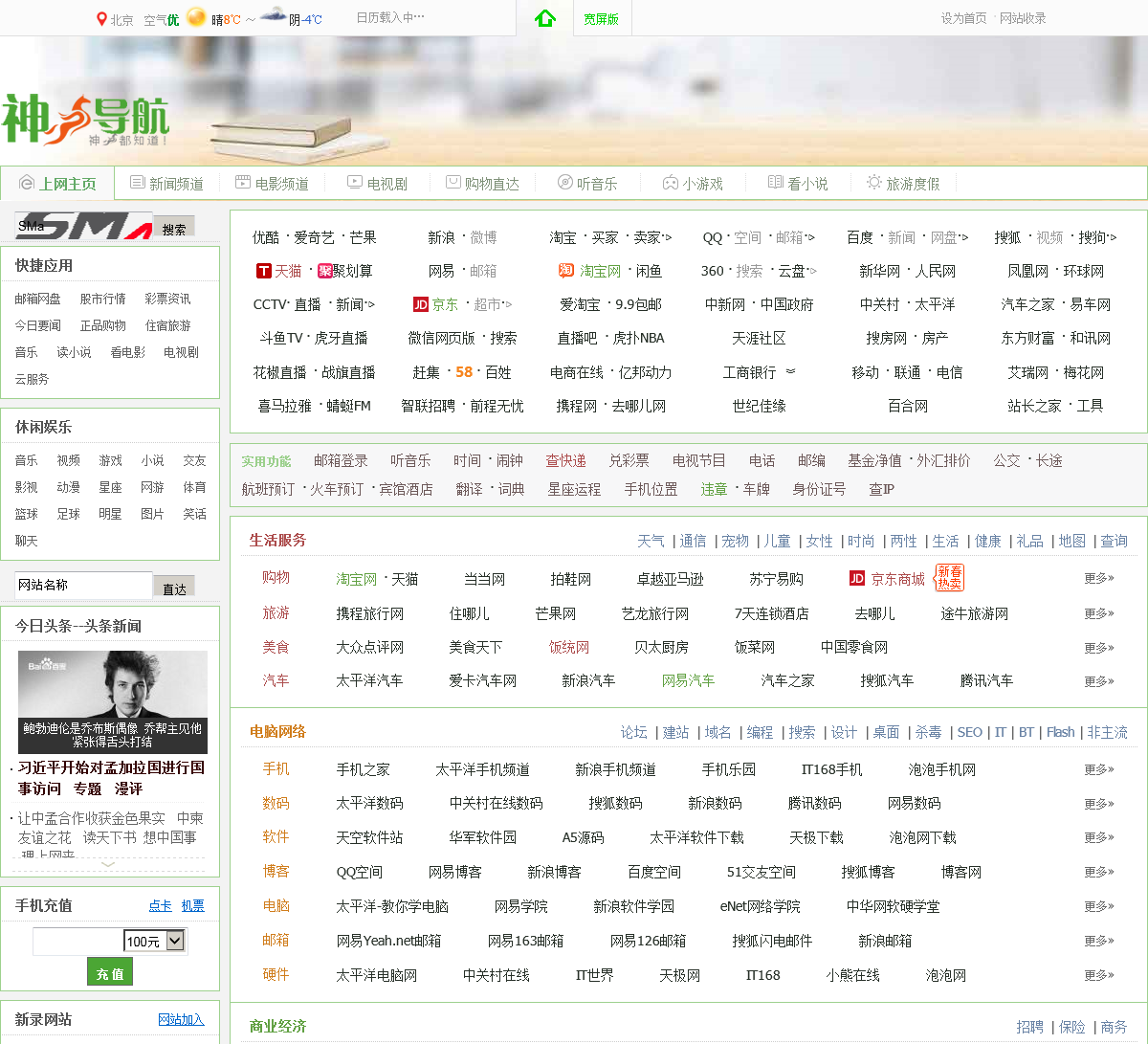Image resolution: width=1148 pixels, height=1044 pixels.
Task: Click the cloudy weather icon
Action: (x=273, y=14)
